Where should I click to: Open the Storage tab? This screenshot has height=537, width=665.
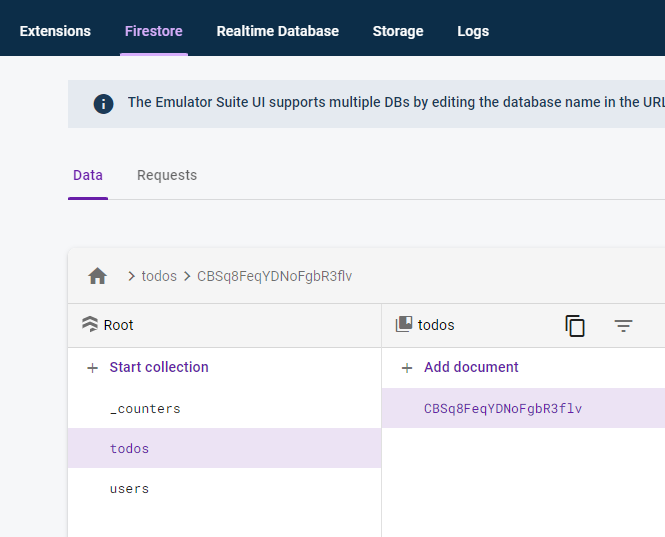pyautogui.click(x=398, y=31)
